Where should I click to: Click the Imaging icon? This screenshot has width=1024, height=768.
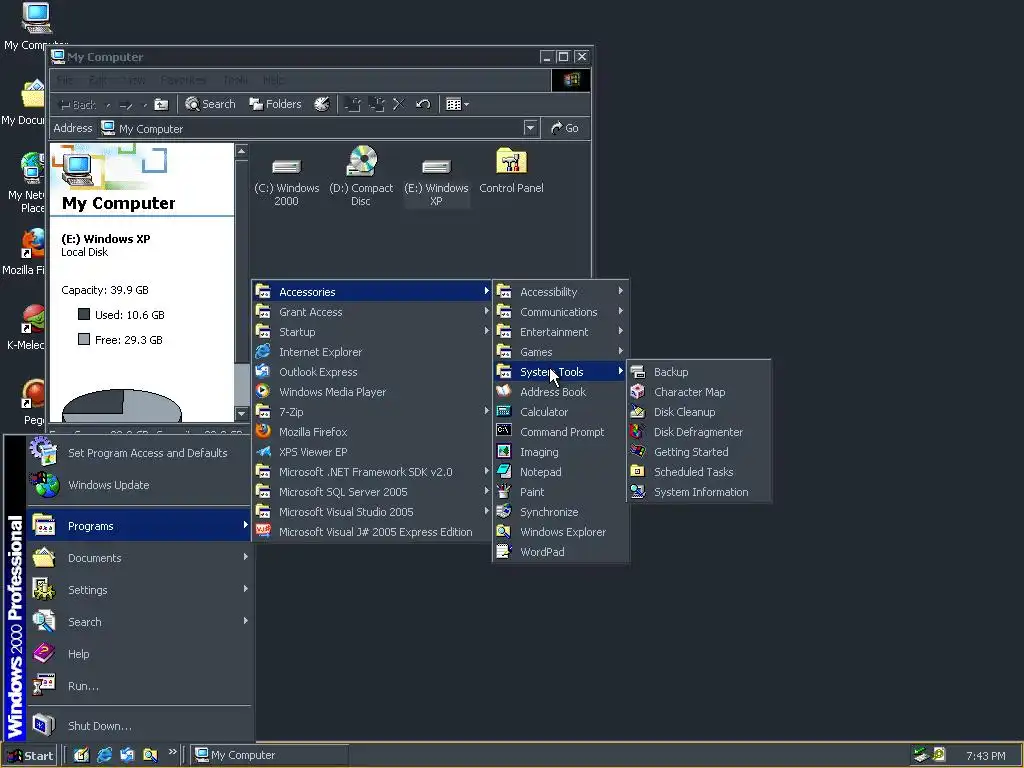coord(504,451)
